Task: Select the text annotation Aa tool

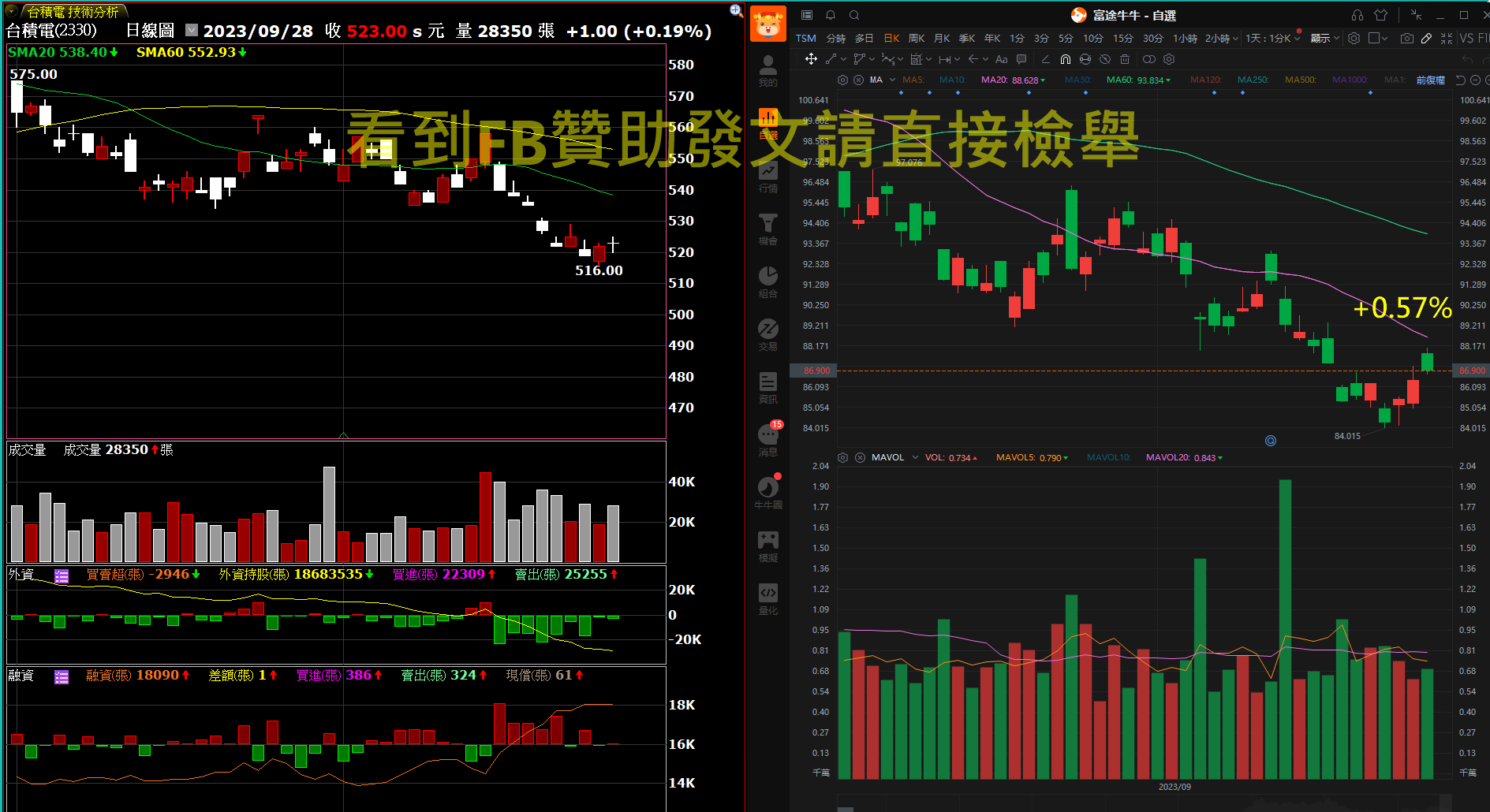Action: 1002,59
